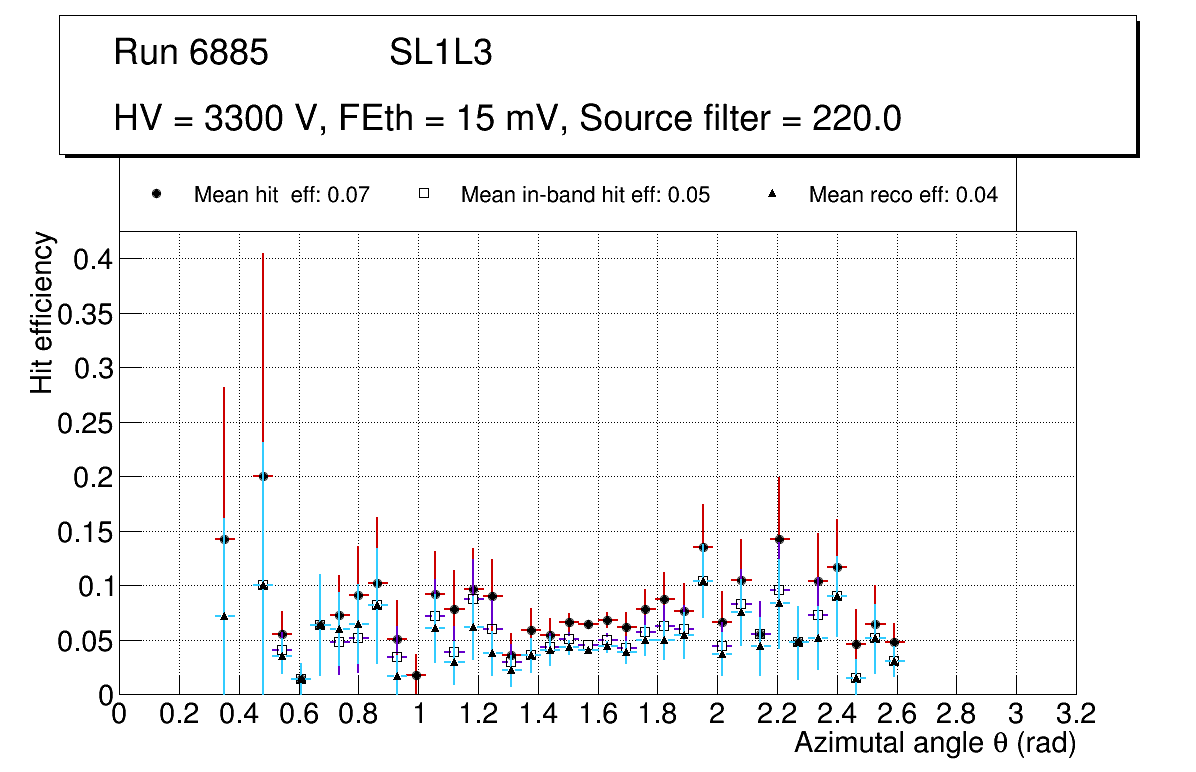Click the black triangle marker in the legend
1196x772 pixels.
click(772, 195)
